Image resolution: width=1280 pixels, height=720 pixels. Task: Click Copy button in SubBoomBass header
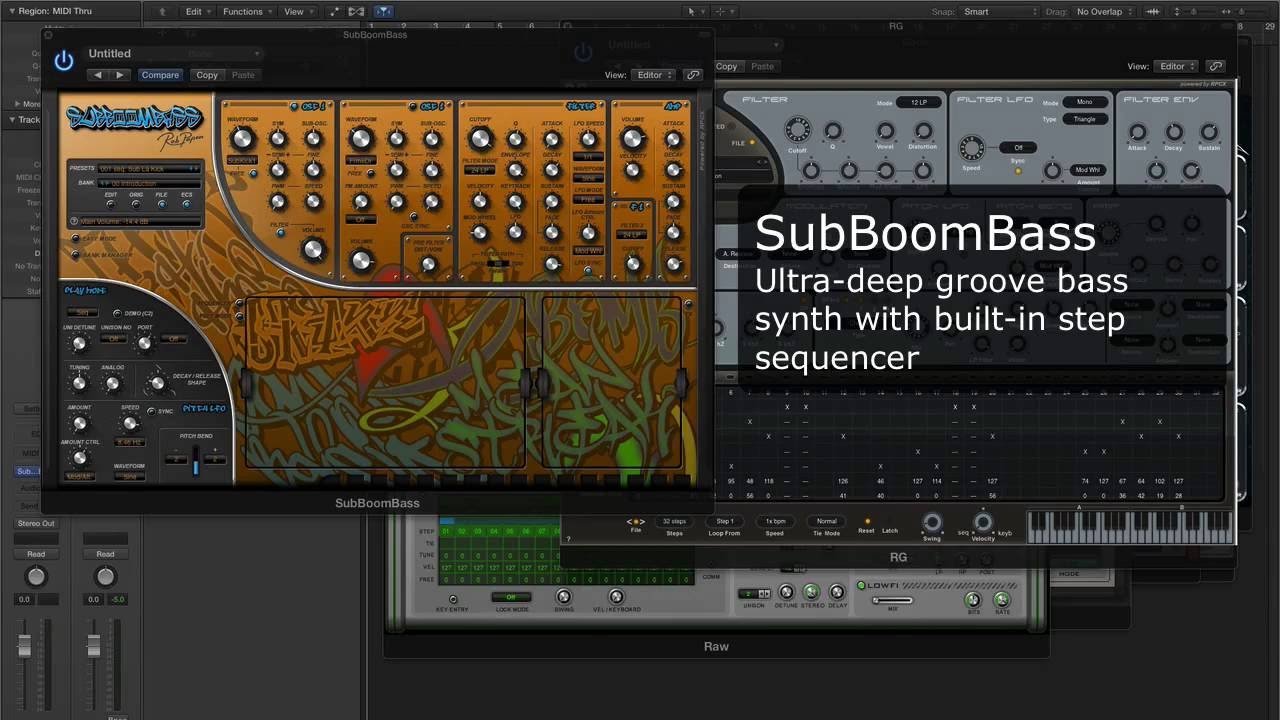pyautogui.click(x=207, y=75)
